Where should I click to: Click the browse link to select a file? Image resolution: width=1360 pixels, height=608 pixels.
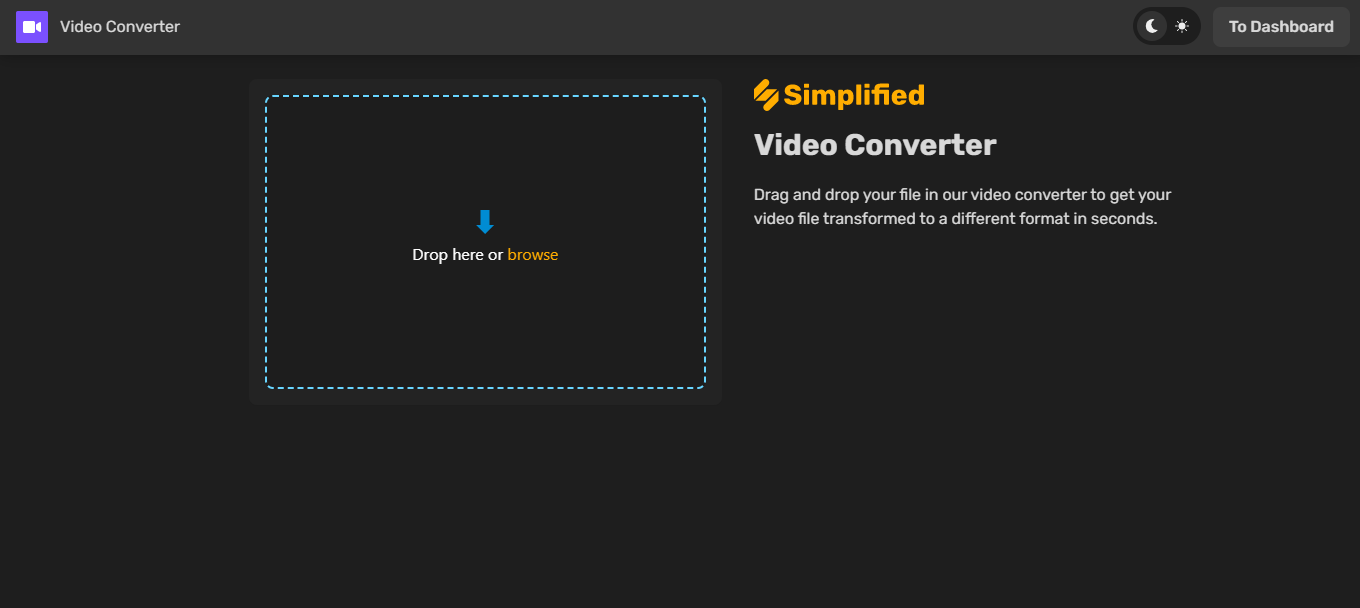pyautogui.click(x=533, y=254)
